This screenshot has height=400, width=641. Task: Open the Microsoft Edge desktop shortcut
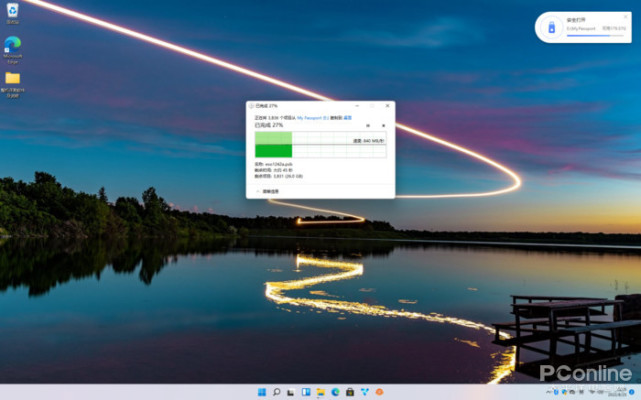pyautogui.click(x=12, y=49)
